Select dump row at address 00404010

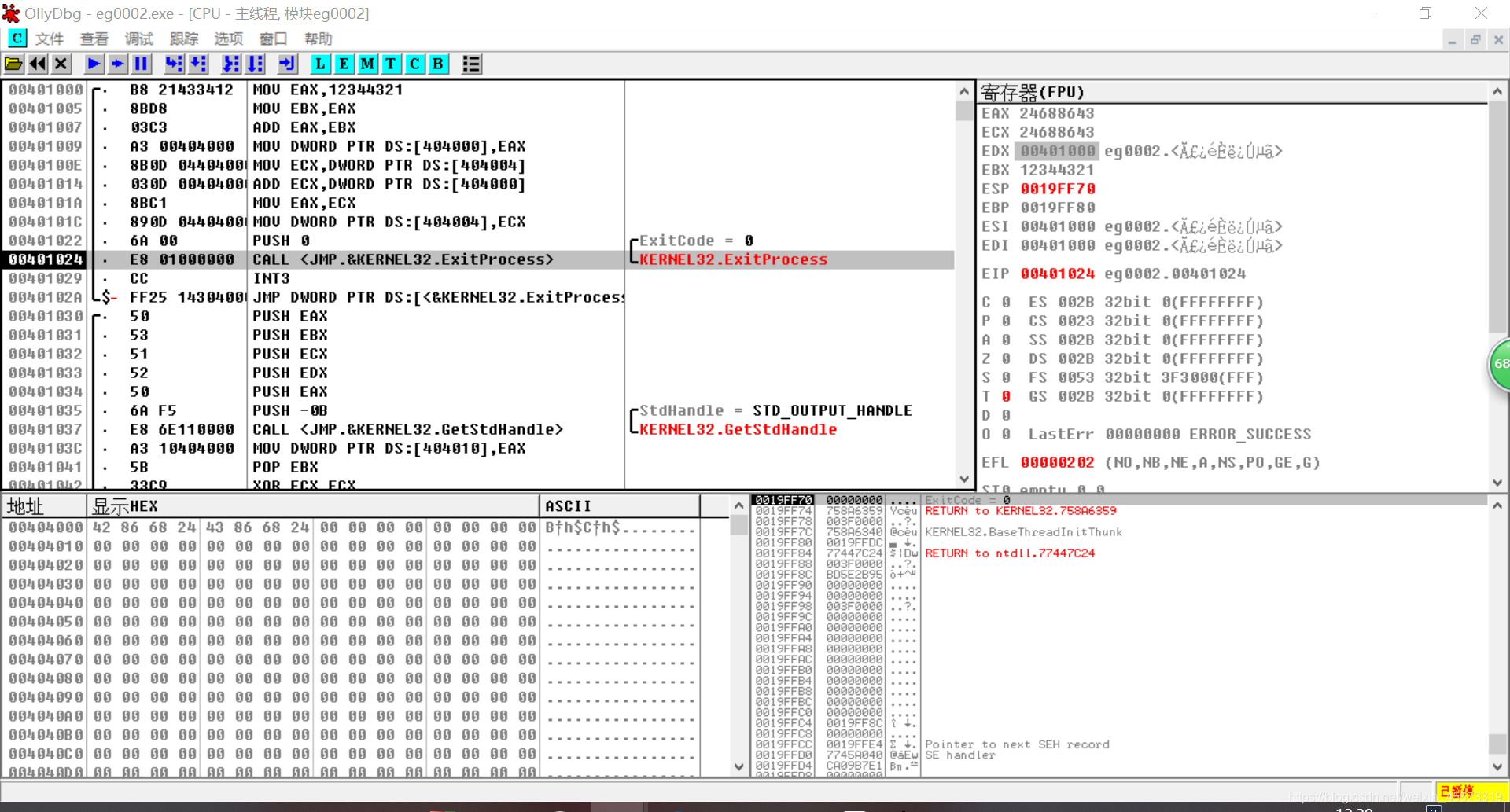point(351,546)
